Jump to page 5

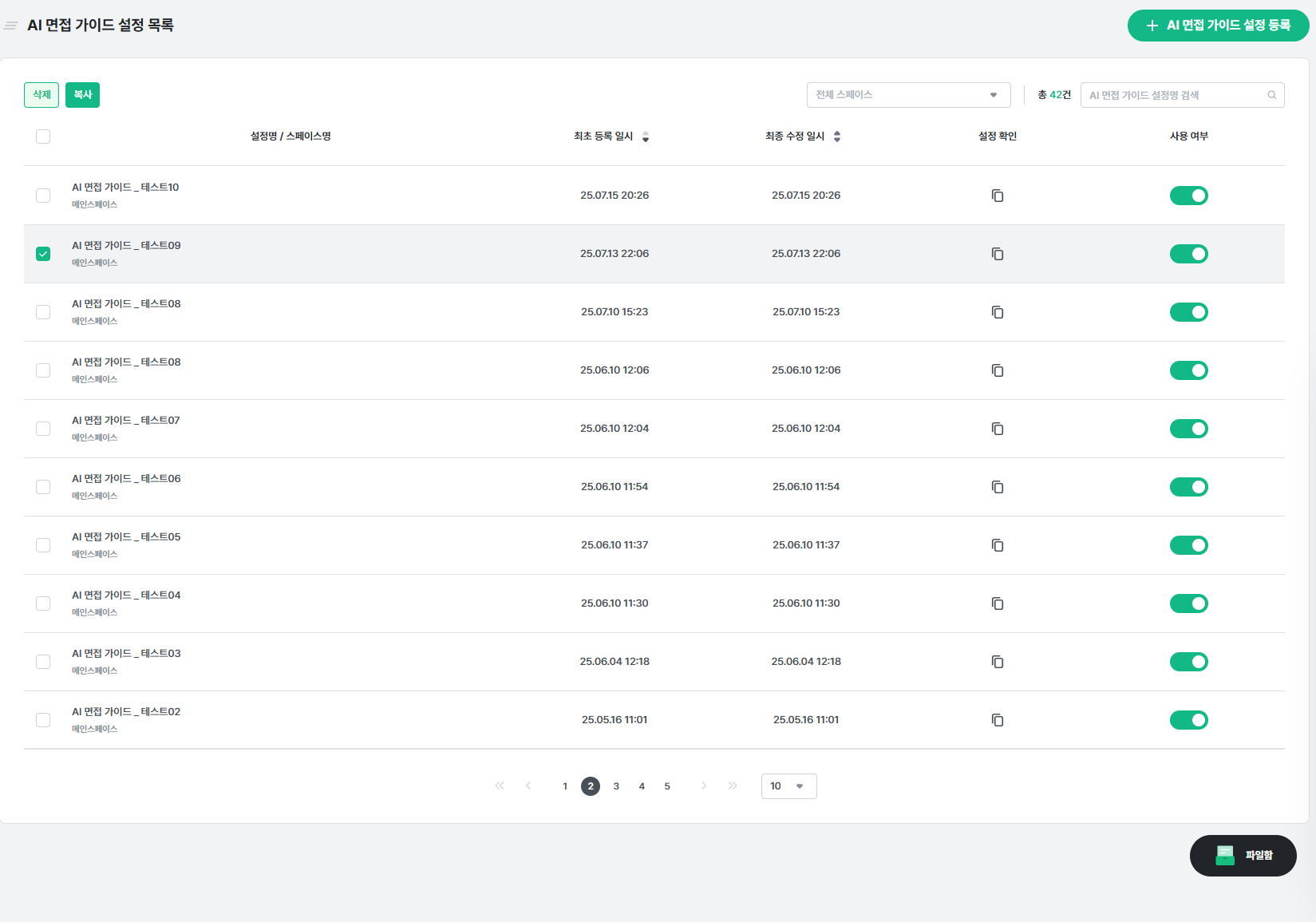click(x=667, y=786)
